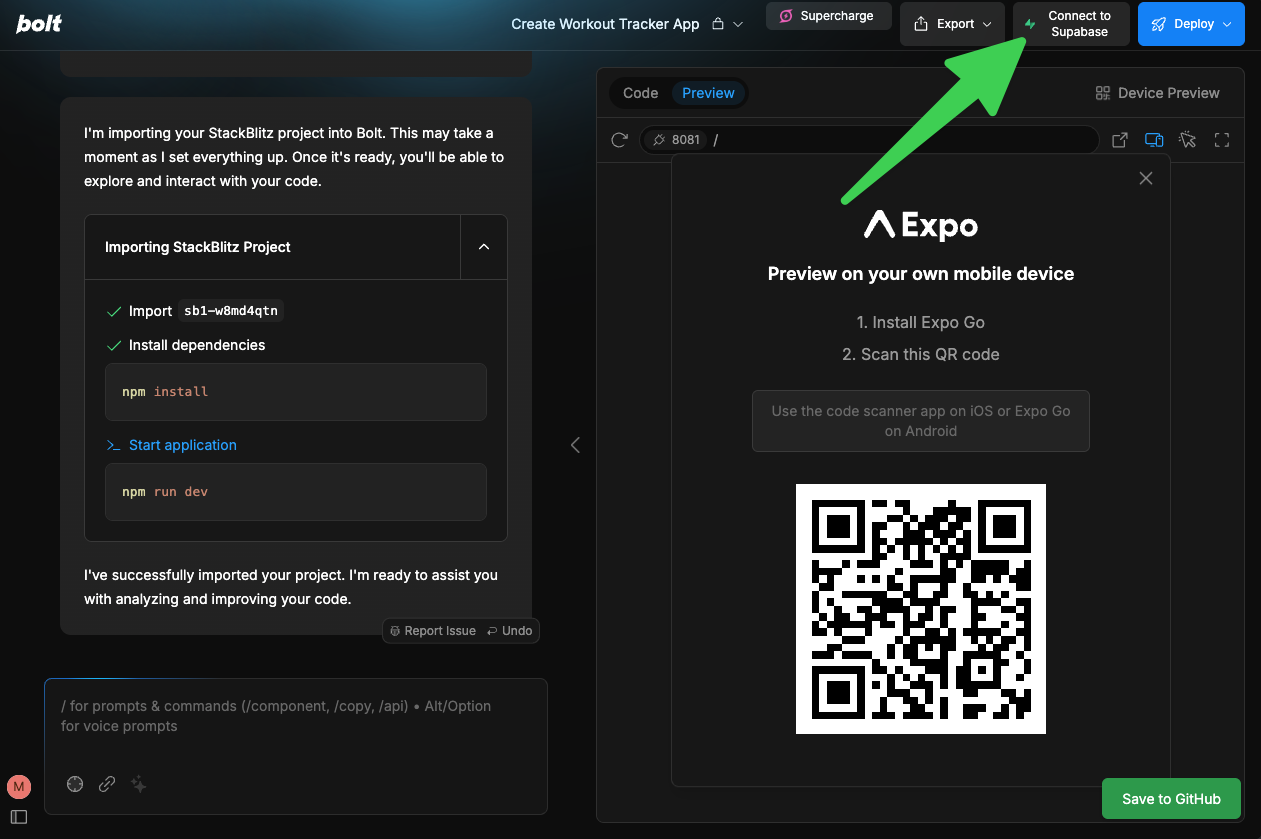Click the Device Preview QR grid icon
This screenshot has width=1261, height=839.
pos(1103,93)
